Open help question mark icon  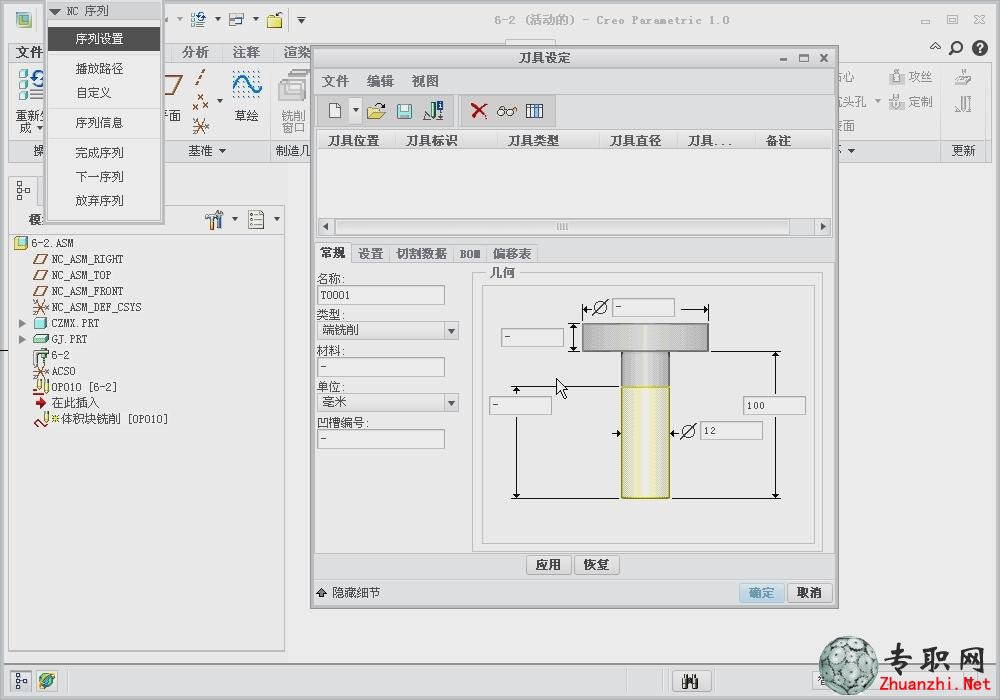click(x=980, y=48)
